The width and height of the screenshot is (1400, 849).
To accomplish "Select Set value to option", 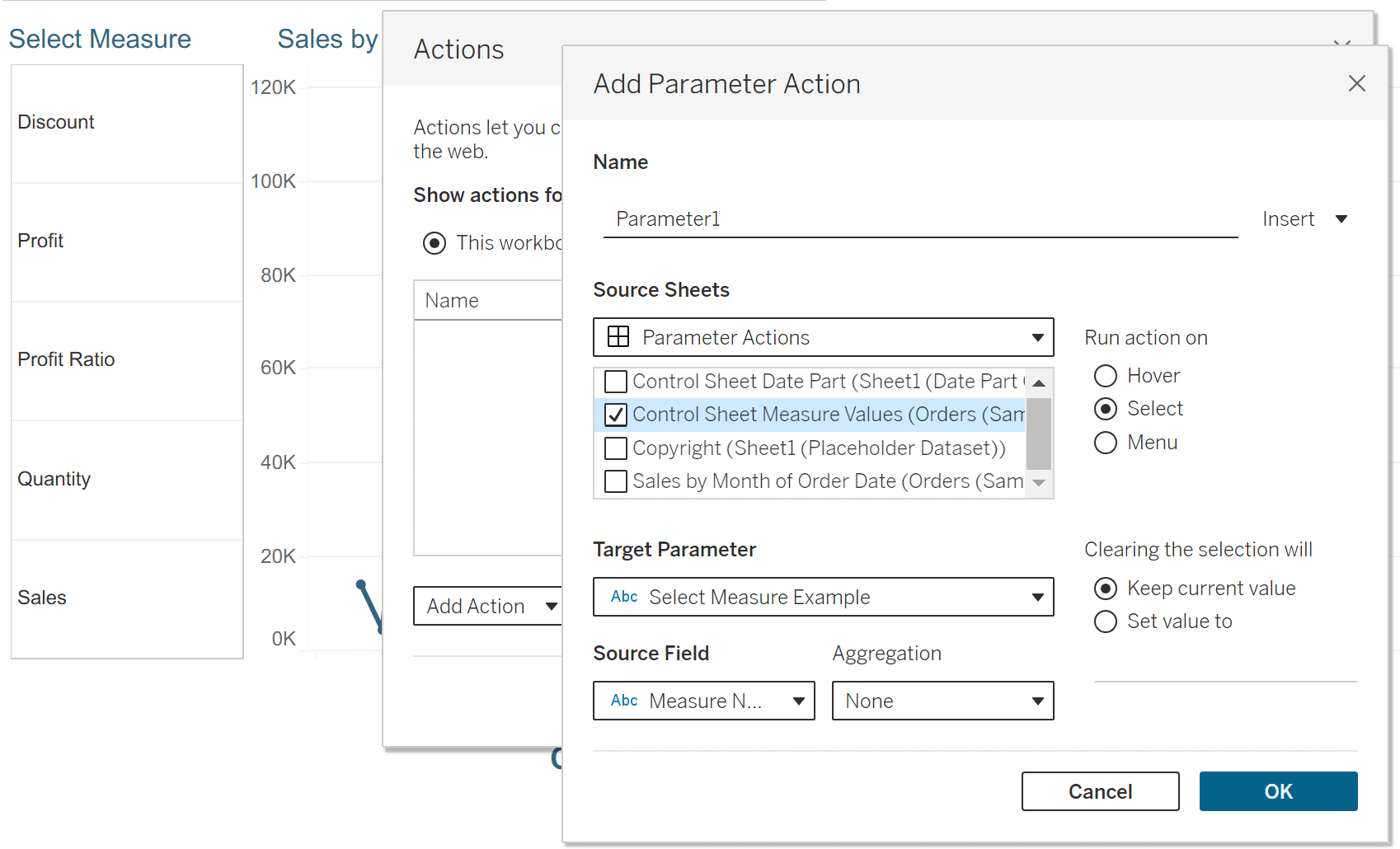I will coord(1106,622).
